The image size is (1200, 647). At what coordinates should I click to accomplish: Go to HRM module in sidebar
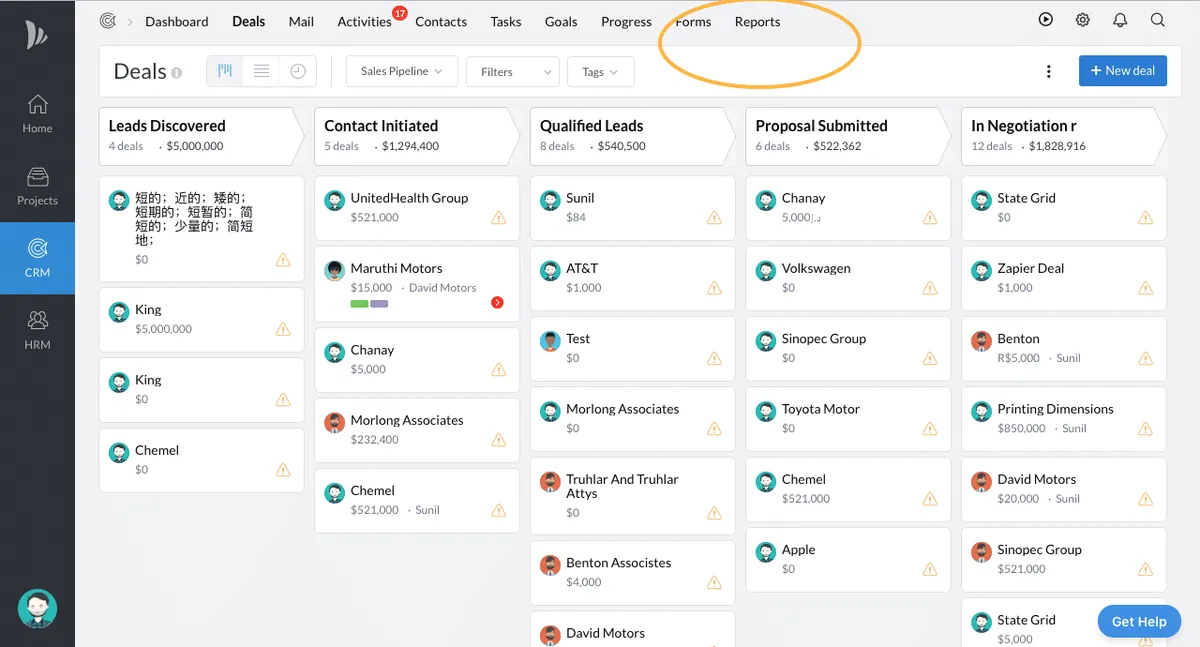(37, 329)
